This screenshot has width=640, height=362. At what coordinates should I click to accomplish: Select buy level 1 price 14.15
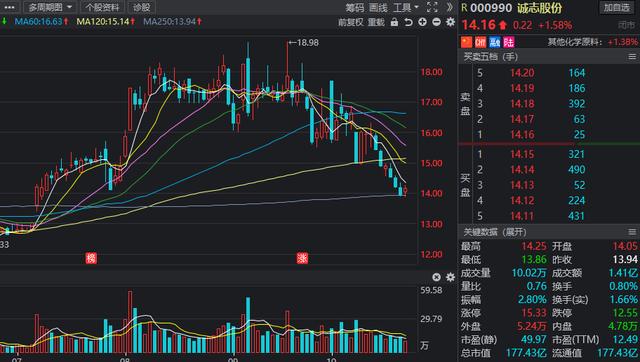[x=522, y=154]
